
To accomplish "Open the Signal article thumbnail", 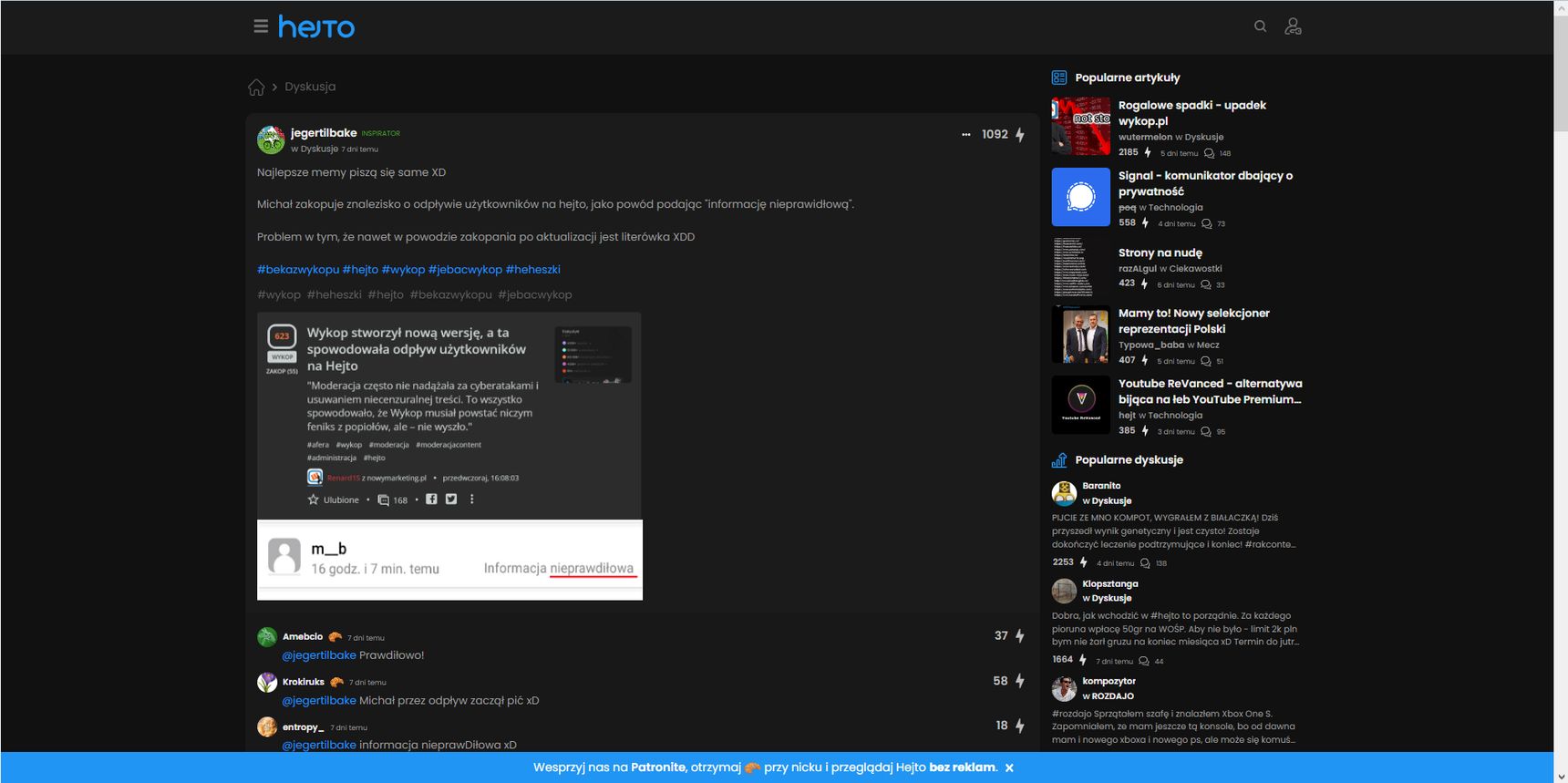I will [x=1081, y=197].
